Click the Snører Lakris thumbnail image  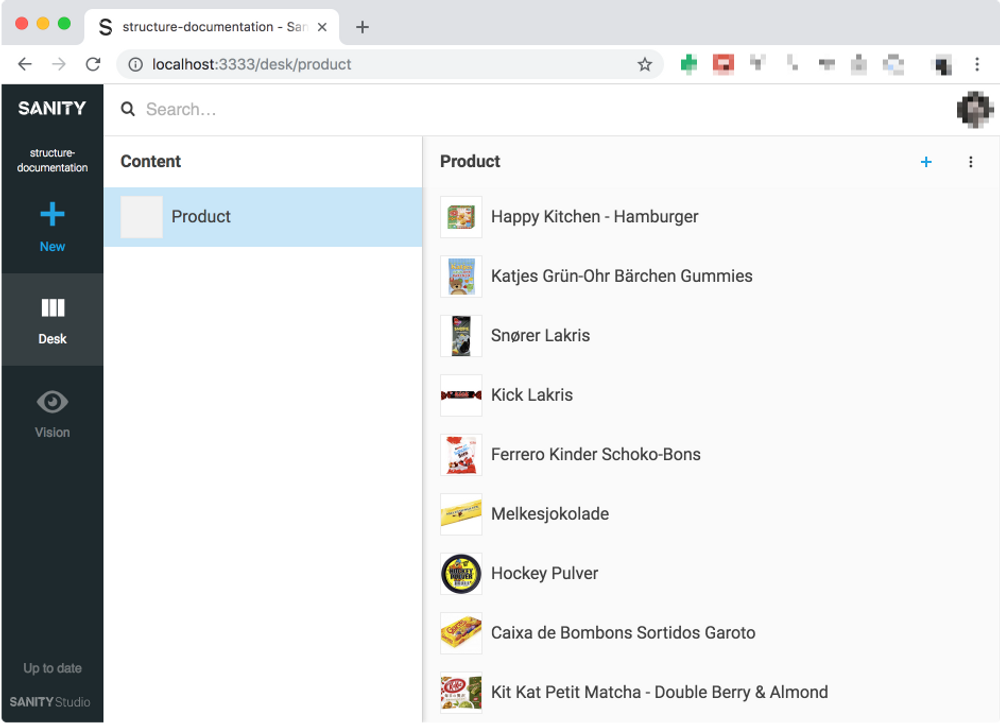coord(461,336)
